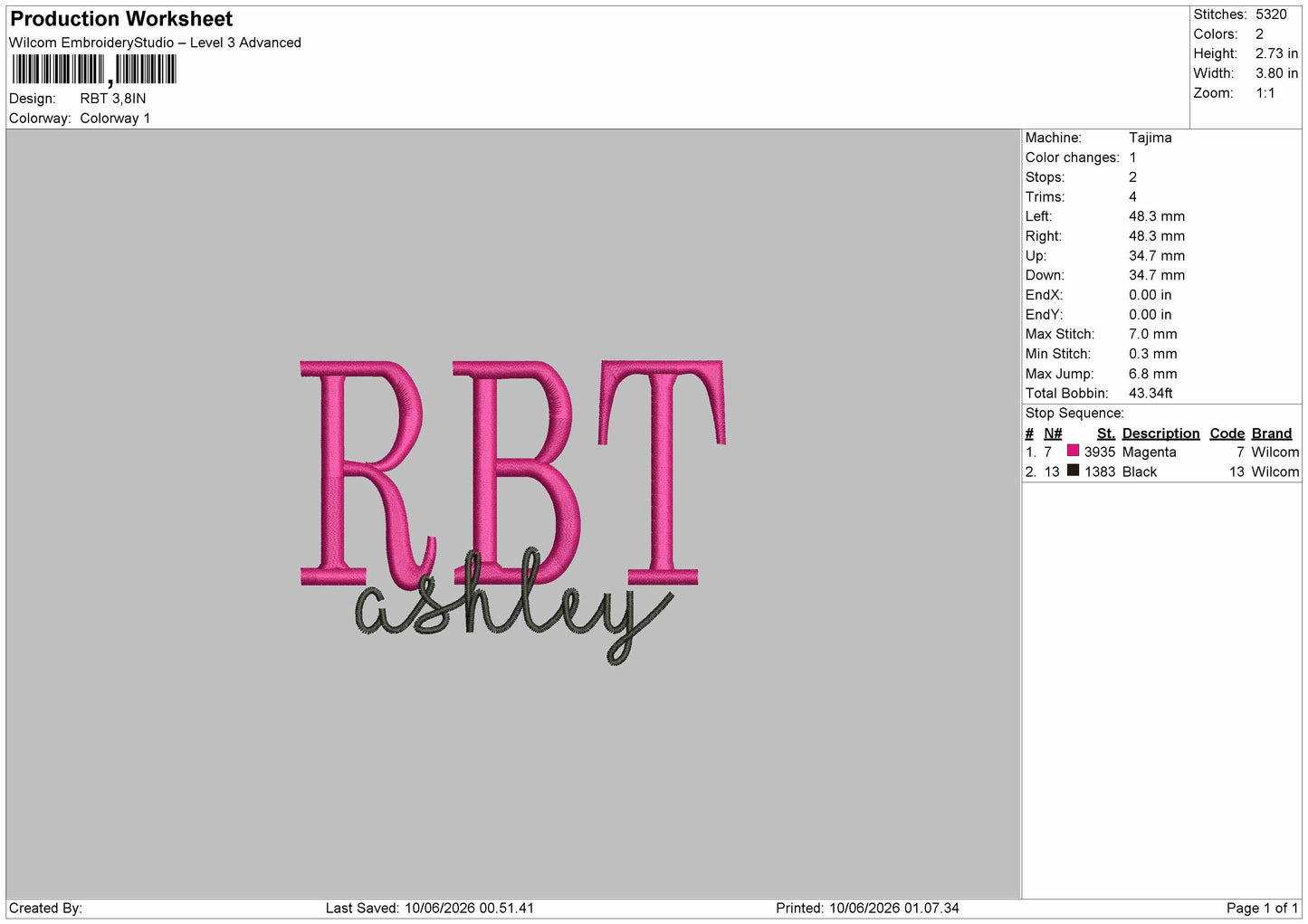Click the Max Stitch value '7.0 mm'
Screen dimensions: 1308x924
coord(1152,334)
